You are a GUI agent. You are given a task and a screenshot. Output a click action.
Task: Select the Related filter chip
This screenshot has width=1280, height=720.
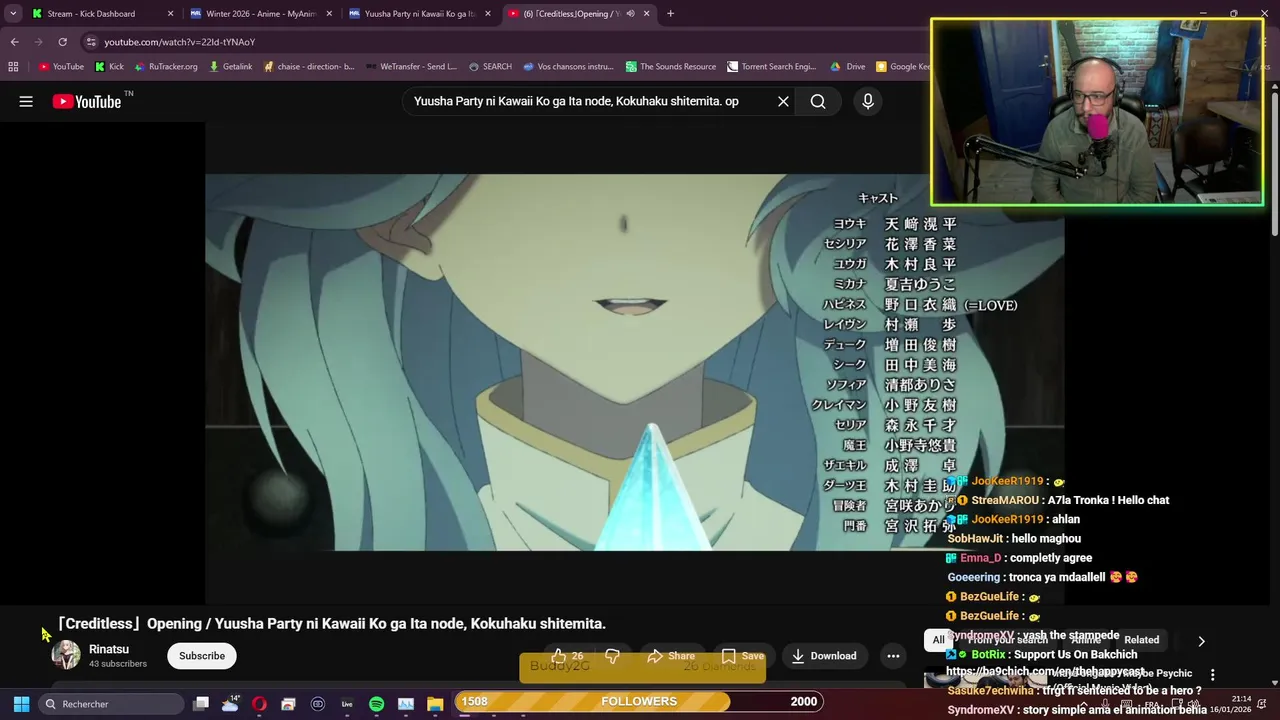point(1141,640)
